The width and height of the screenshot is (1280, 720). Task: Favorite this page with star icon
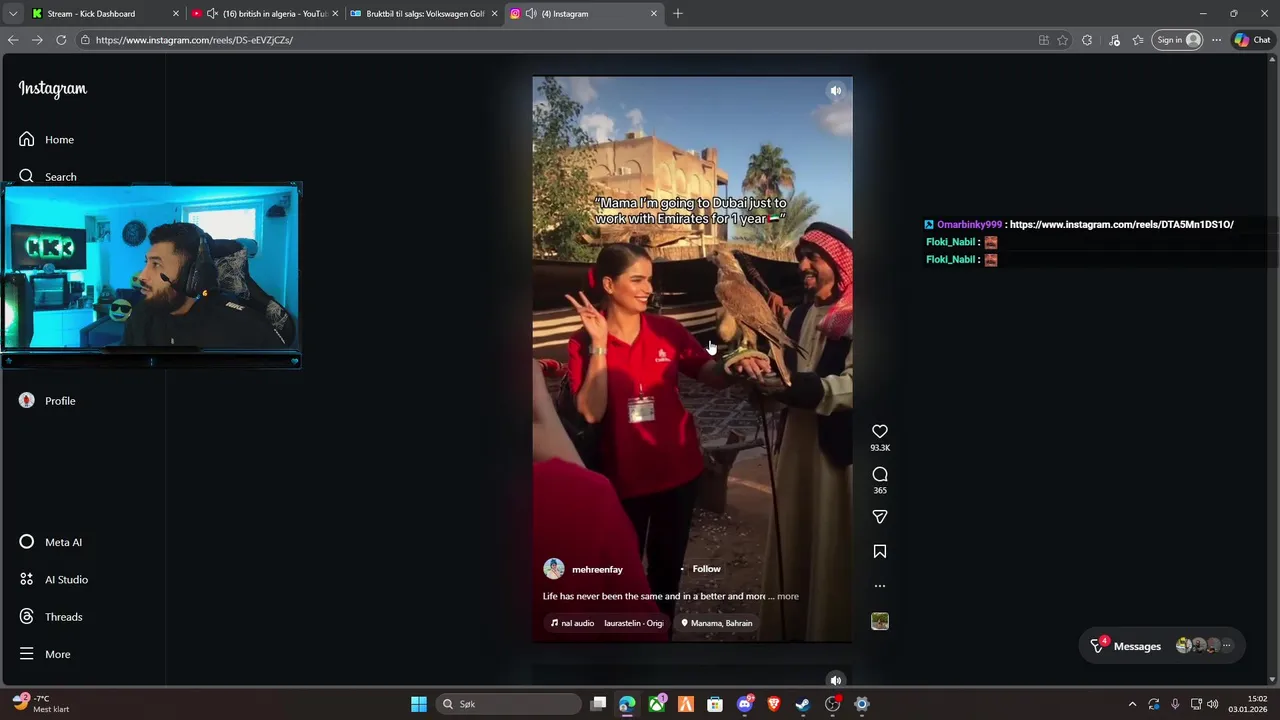(x=1063, y=40)
